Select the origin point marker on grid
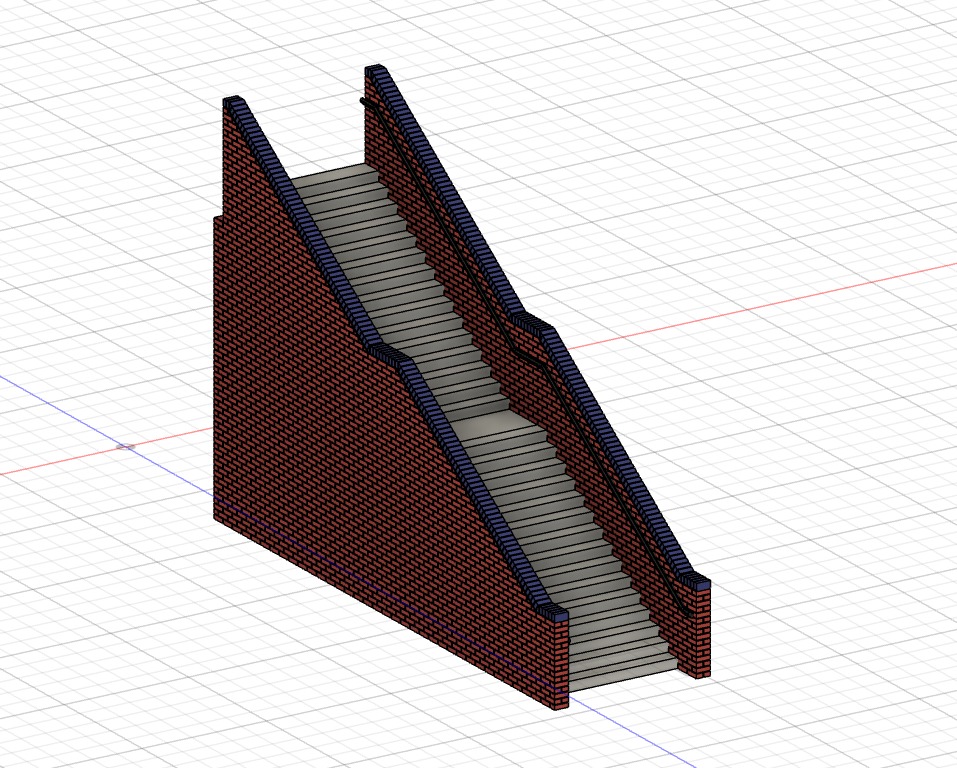Screen dimensions: 957x768 (x=126, y=447)
